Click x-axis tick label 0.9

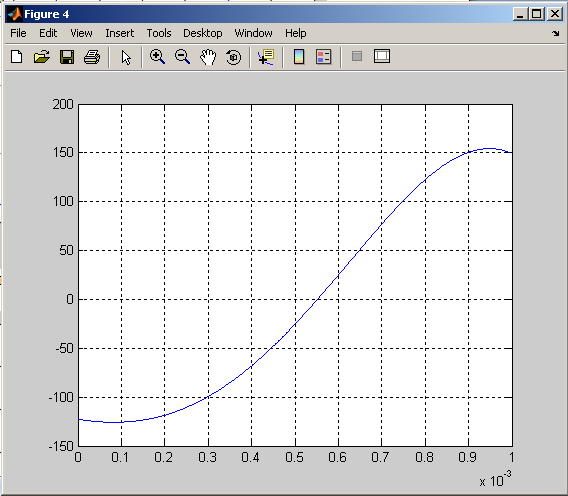pos(467,457)
